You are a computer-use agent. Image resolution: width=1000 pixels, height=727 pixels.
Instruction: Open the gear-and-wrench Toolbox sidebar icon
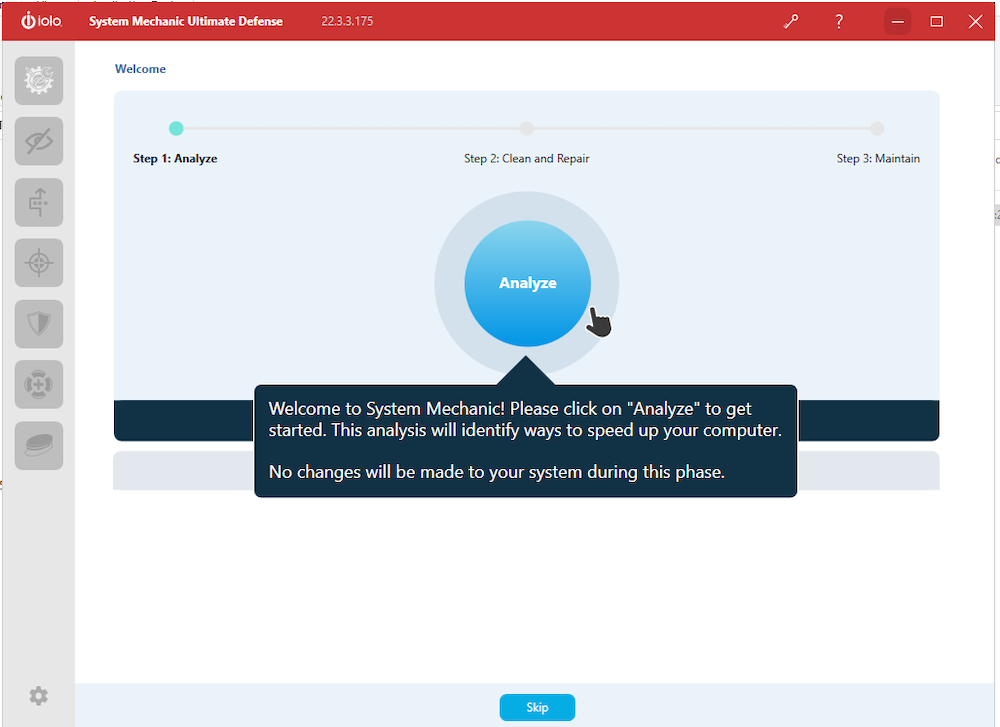click(39, 81)
